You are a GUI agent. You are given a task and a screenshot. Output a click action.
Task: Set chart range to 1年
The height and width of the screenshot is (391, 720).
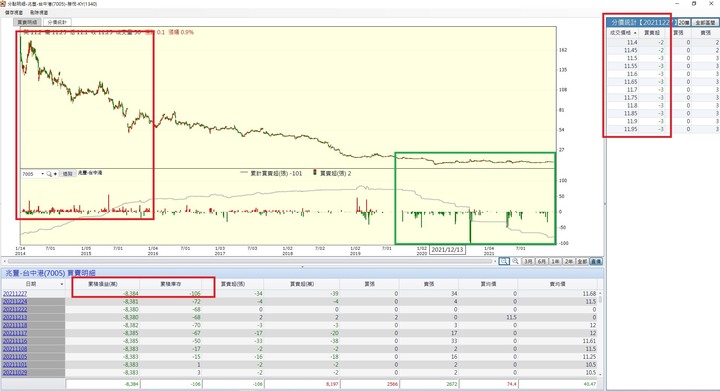click(x=555, y=261)
